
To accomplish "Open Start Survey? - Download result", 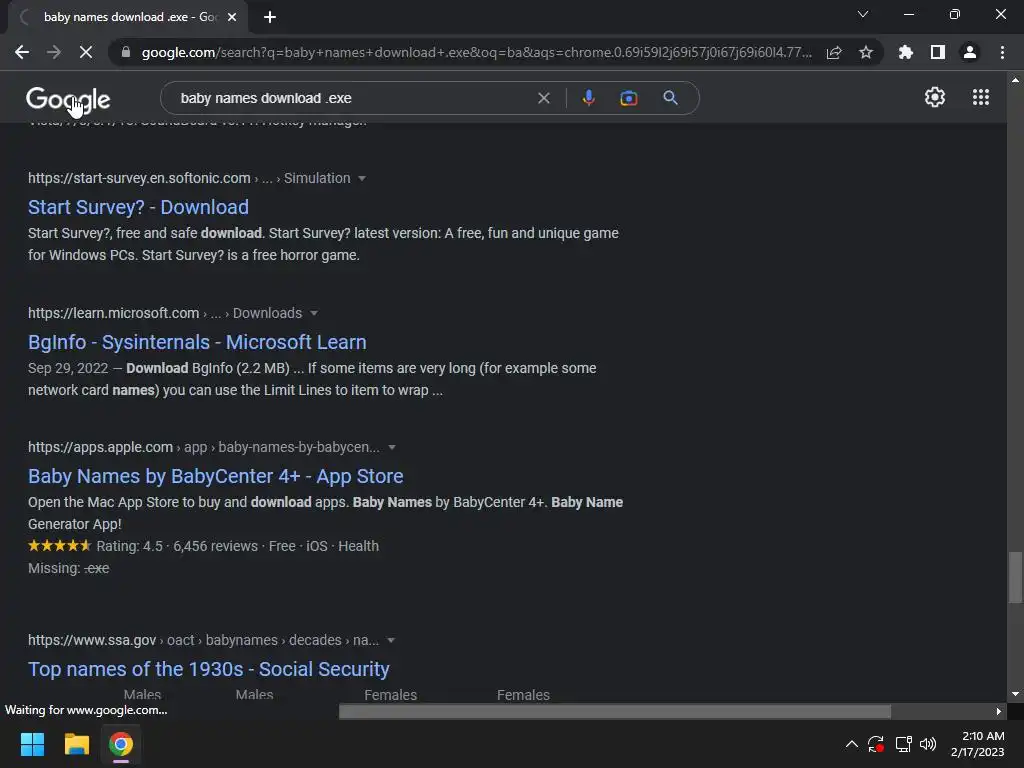I will pyautogui.click(x=138, y=207).
